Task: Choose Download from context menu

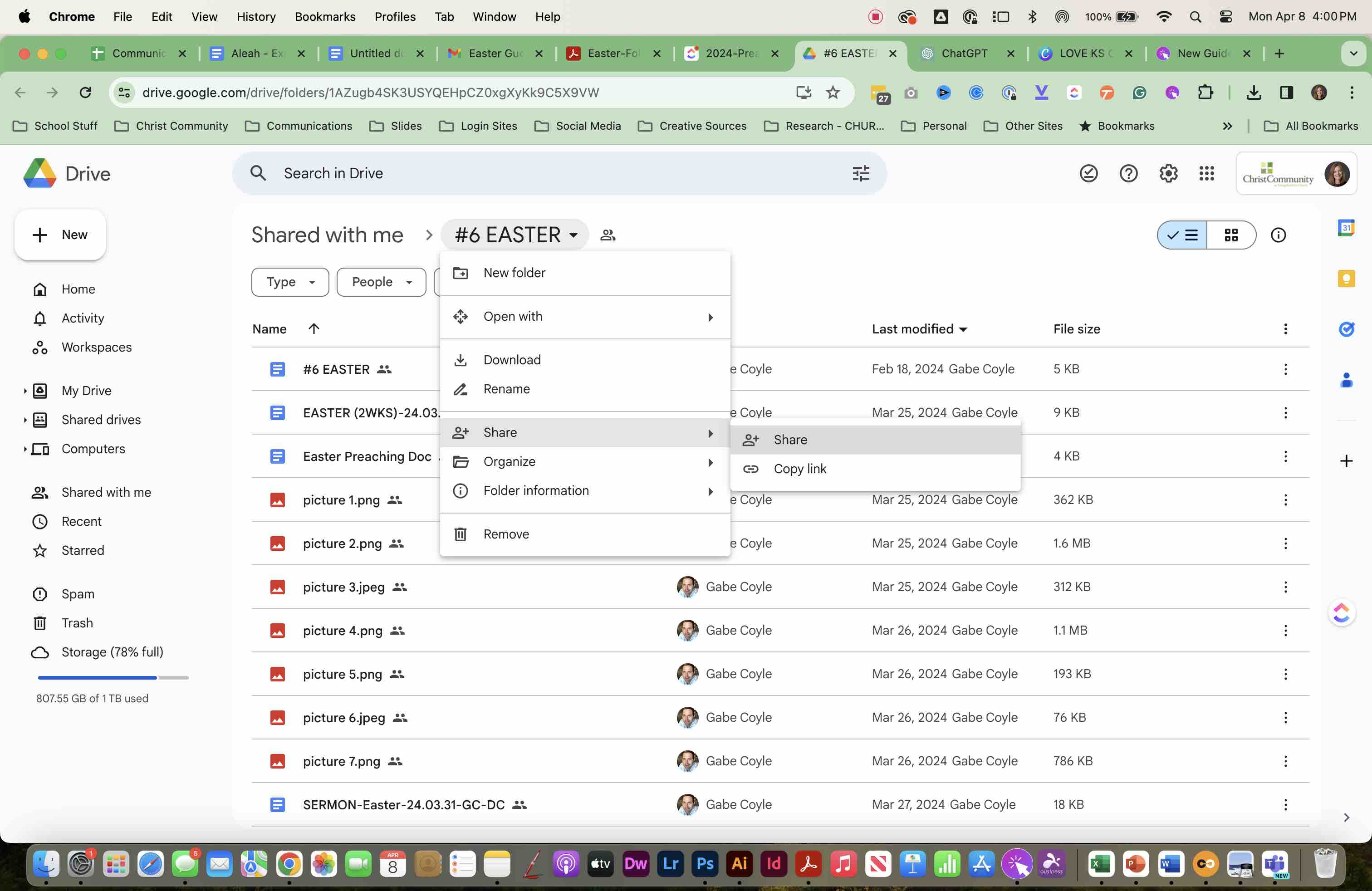Action: [x=584, y=360]
